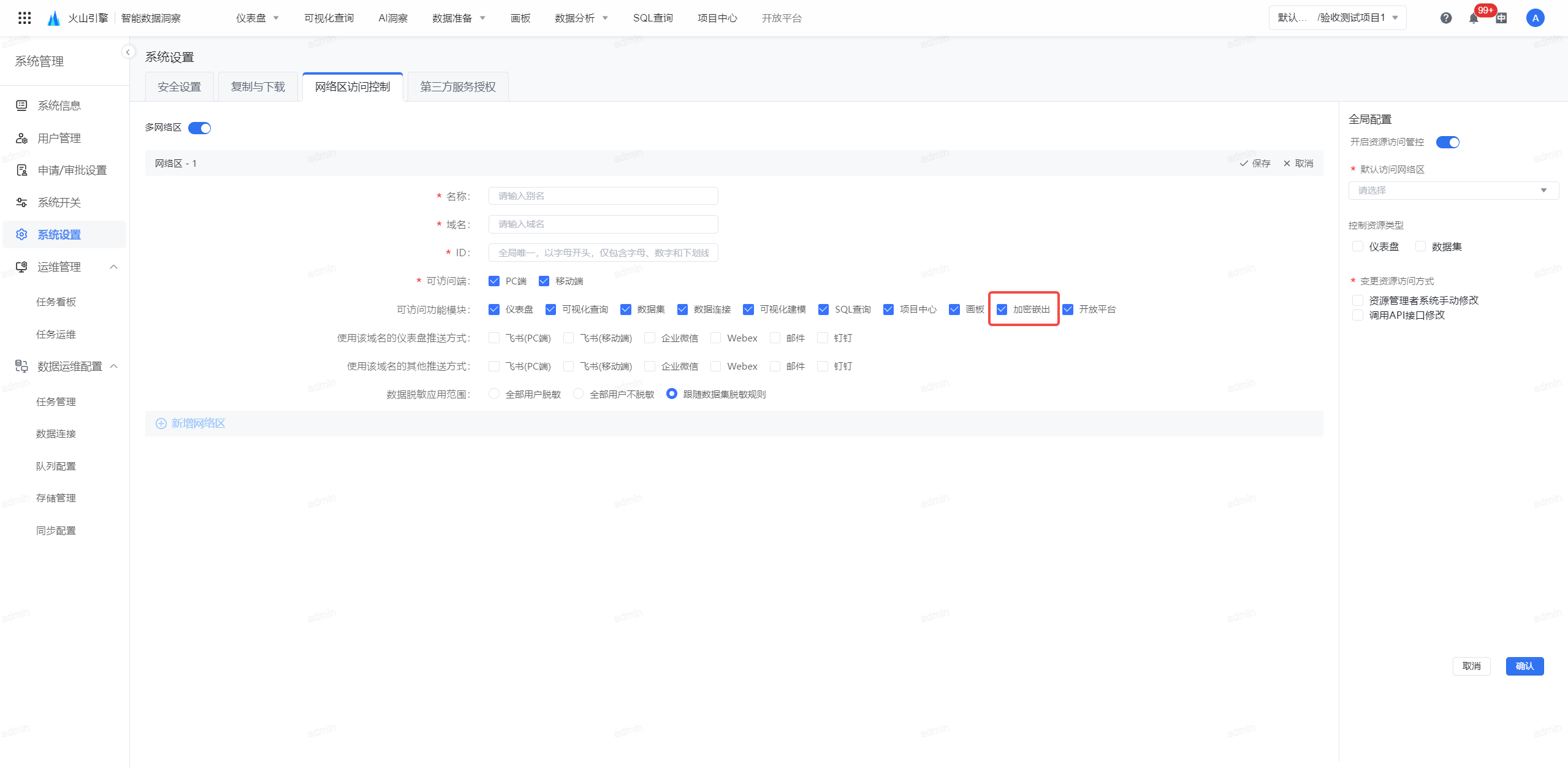Open the 默认访问网络区 dropdown
This screenshot has width=1568, height=768.
pyautogui.click(x=1453, y=190)
